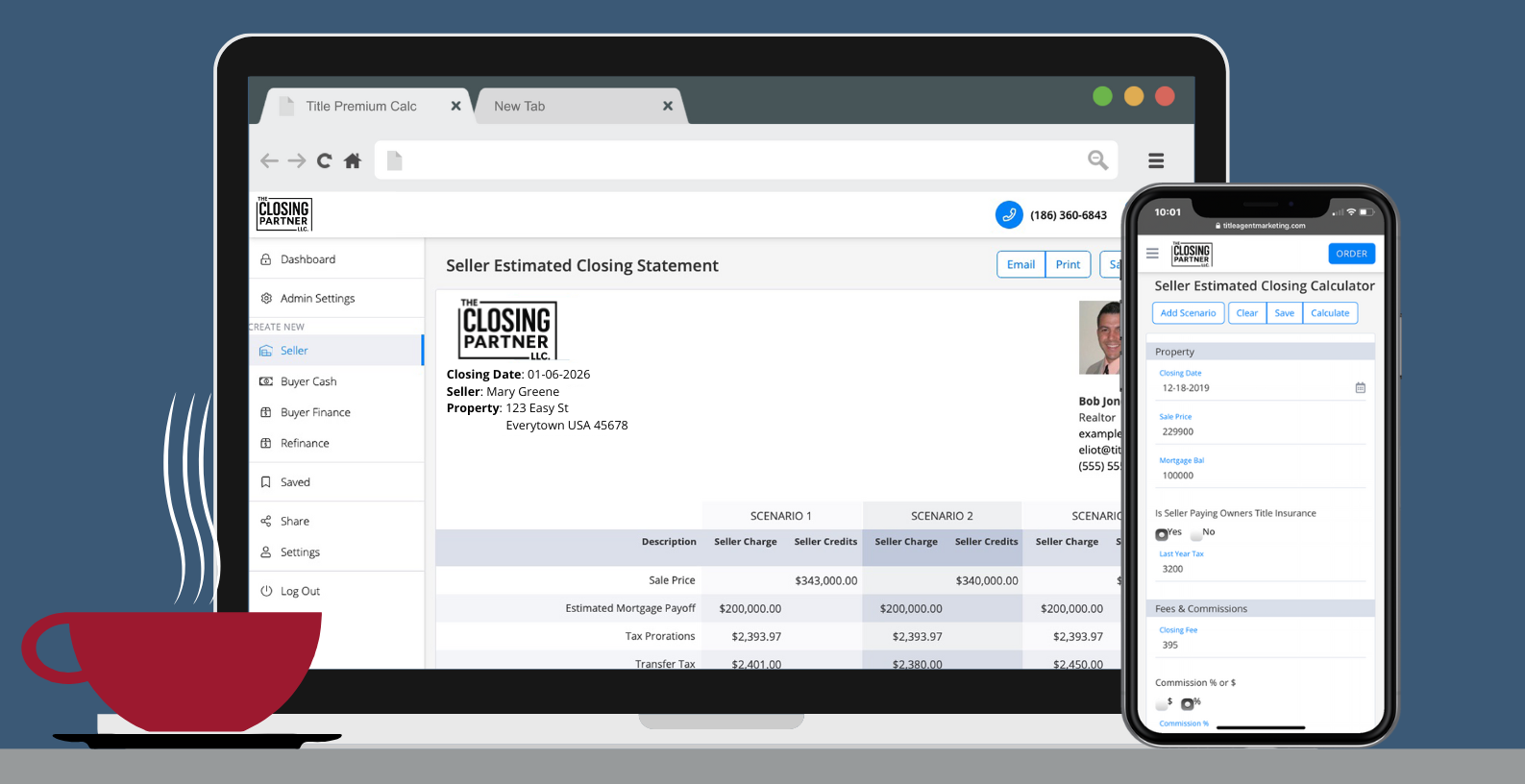Select No for Seller Paying Title Insurance

coord(1196,534)
